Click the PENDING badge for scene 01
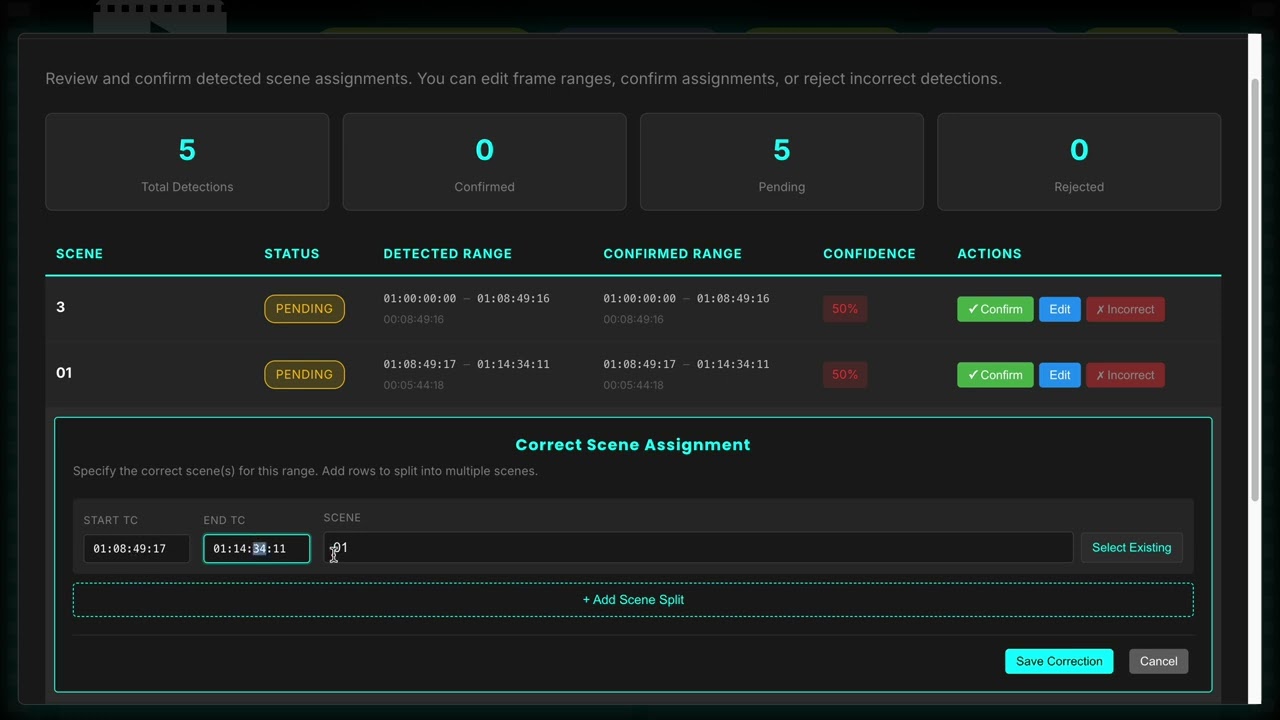 304,375
